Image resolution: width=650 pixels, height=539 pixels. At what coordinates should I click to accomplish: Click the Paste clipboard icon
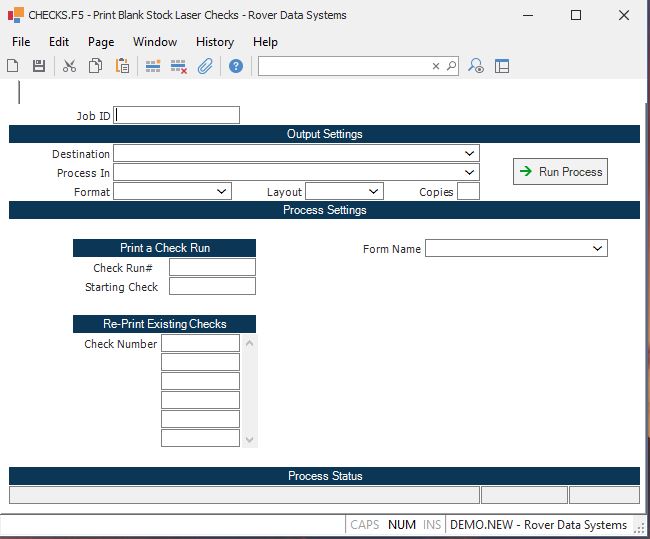coord(122,66)
